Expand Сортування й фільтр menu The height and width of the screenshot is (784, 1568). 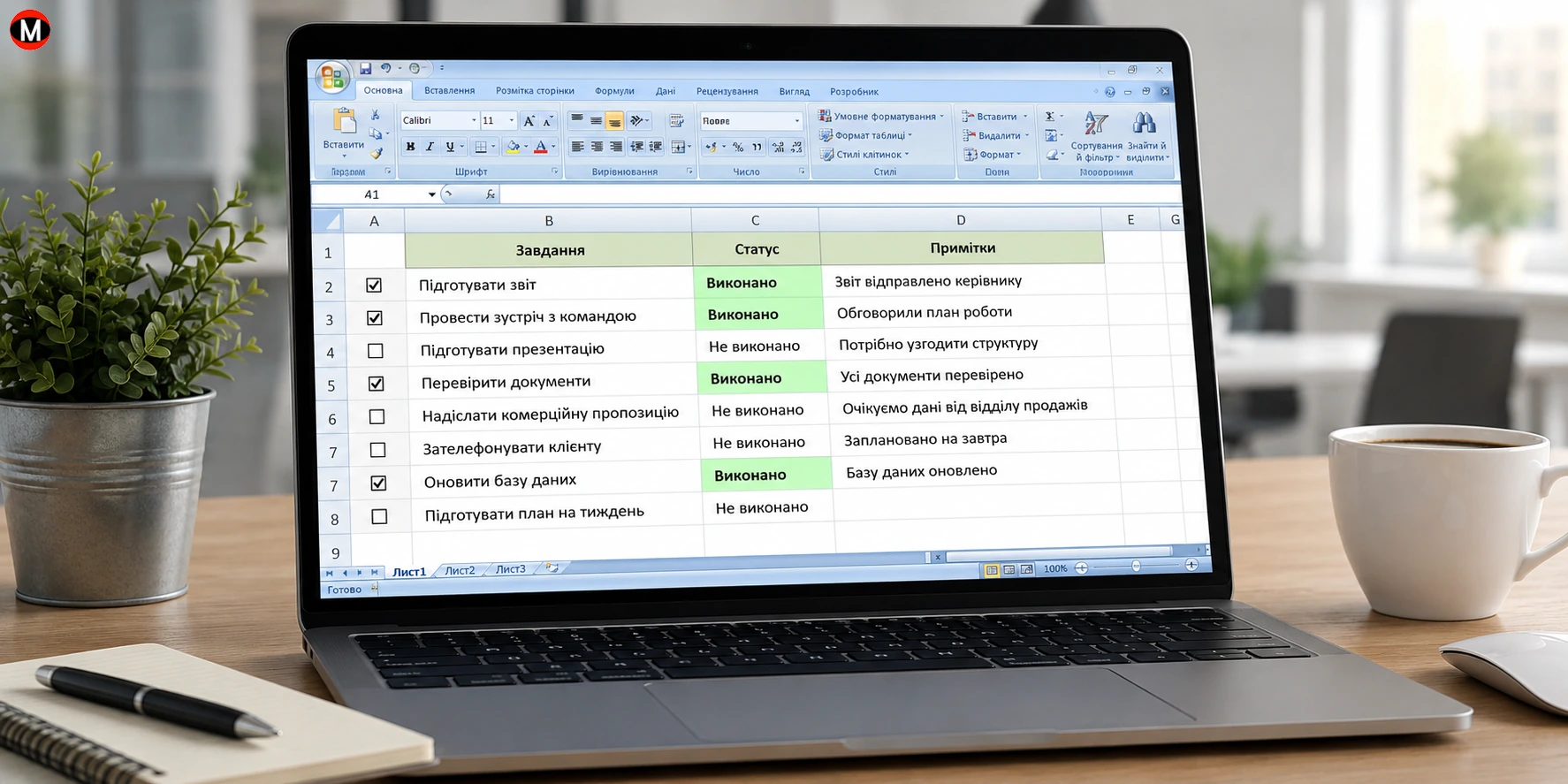pos(1096,138)
